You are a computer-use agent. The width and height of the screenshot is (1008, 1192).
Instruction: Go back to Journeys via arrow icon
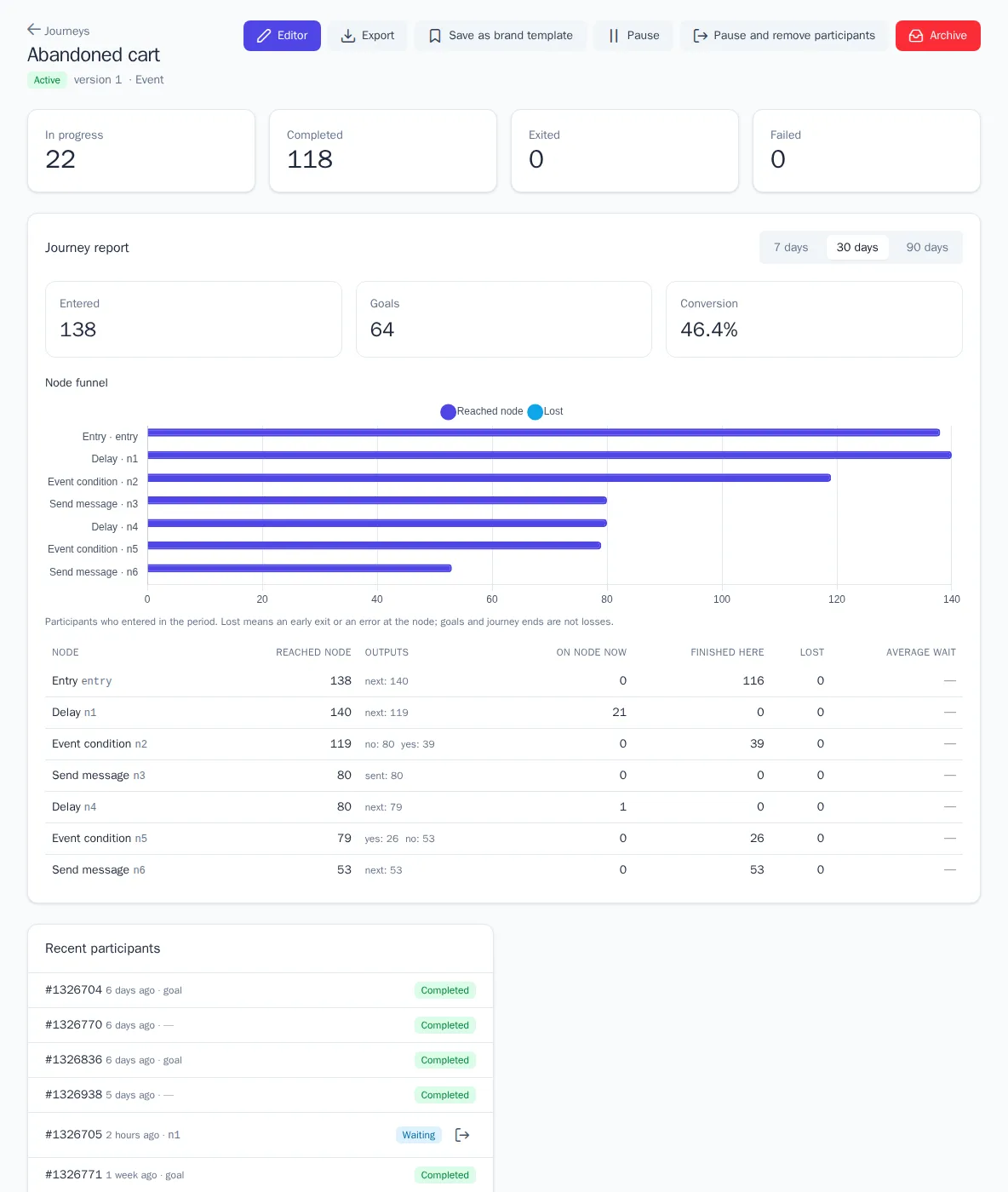click(x=34, y=30)
